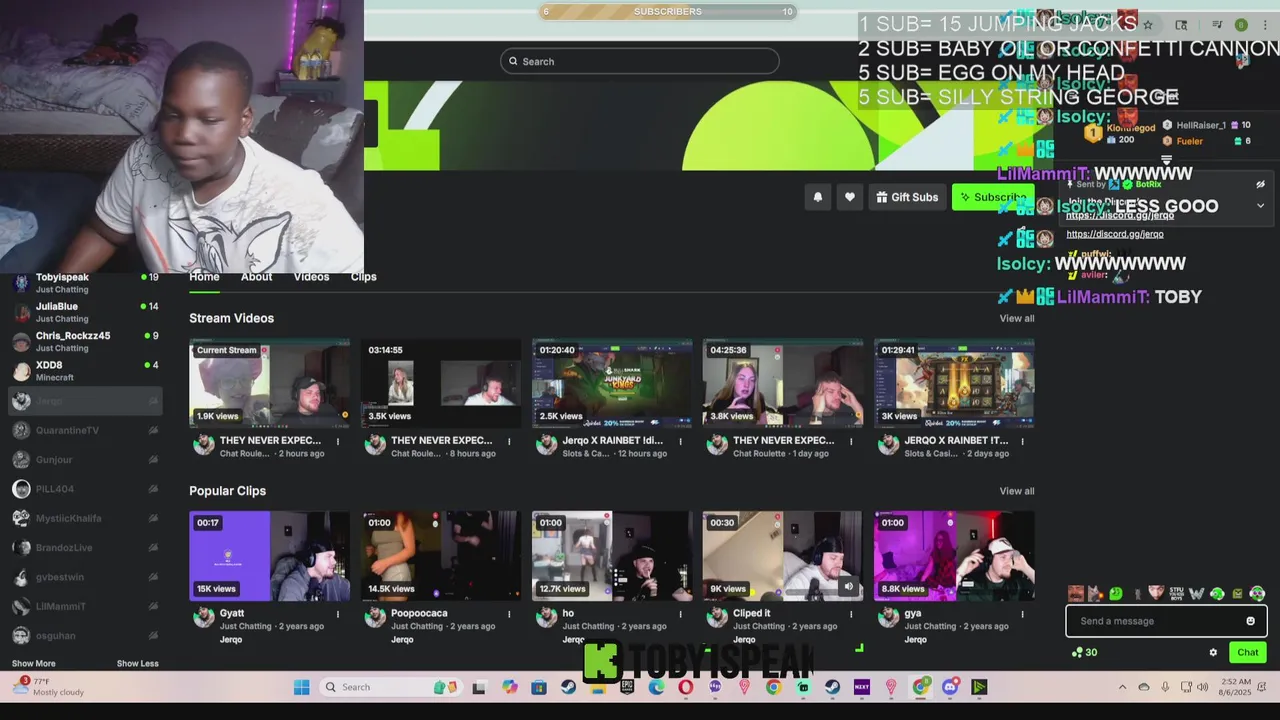Open the discord.gg/jerqo link in chat
Viewport: 1280px width, 720px height.
tap(1115, 234)
